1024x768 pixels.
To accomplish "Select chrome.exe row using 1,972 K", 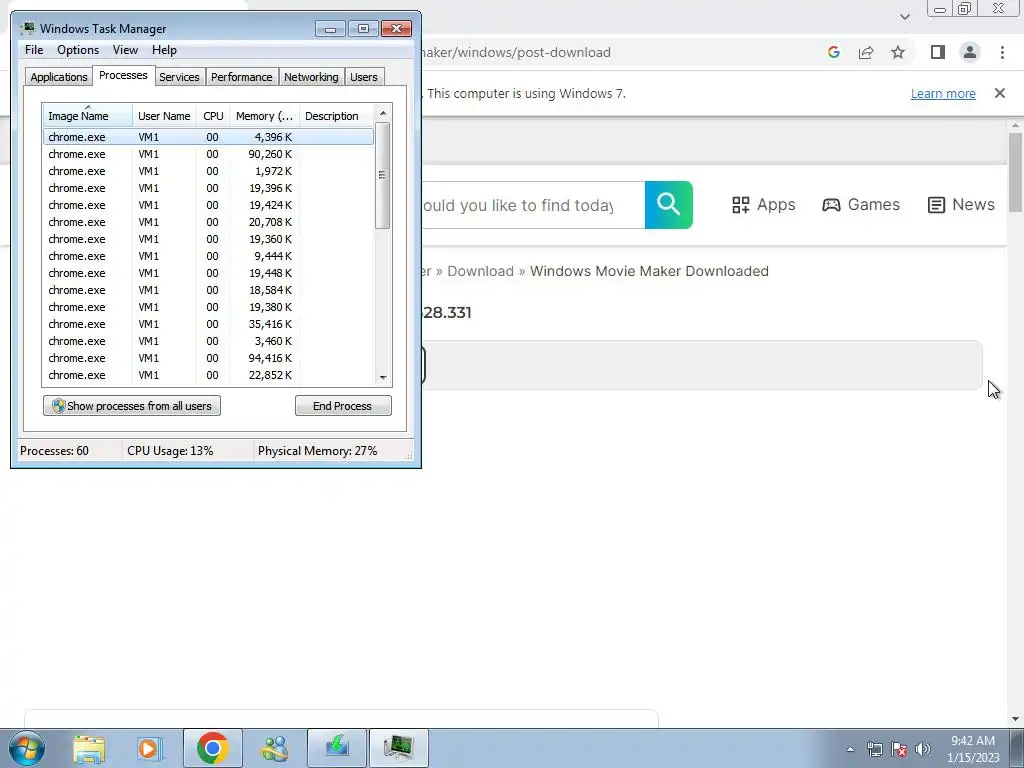I will (x=208, y=171).
